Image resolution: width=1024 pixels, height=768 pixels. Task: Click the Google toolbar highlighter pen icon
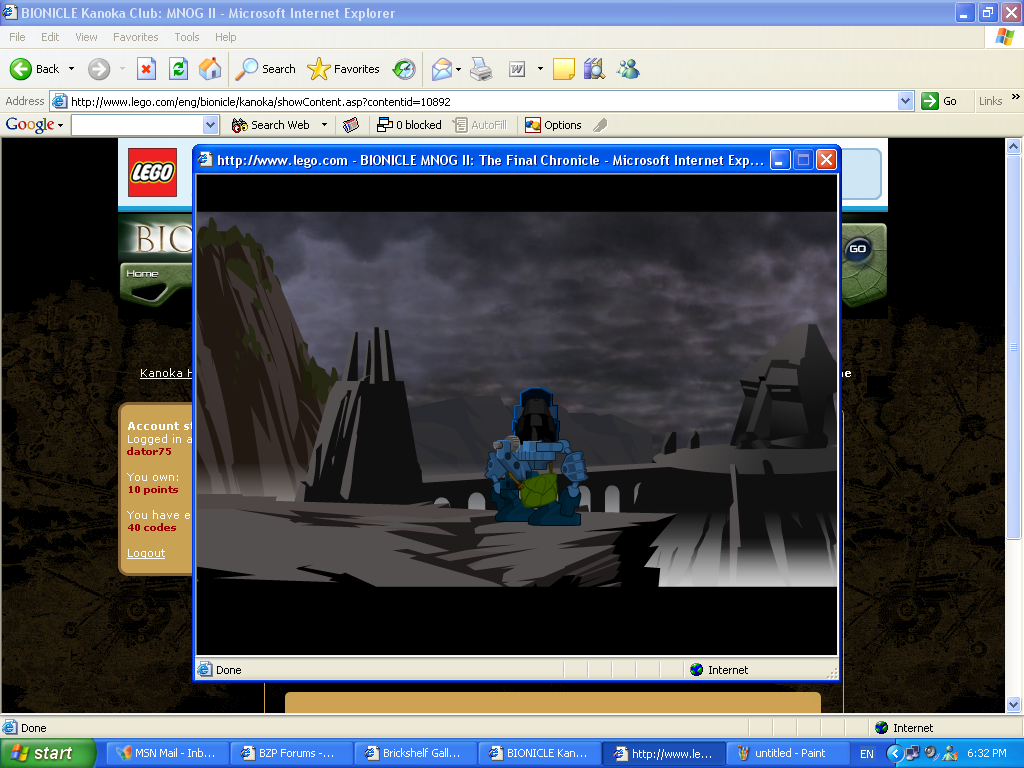pos(600,125)
